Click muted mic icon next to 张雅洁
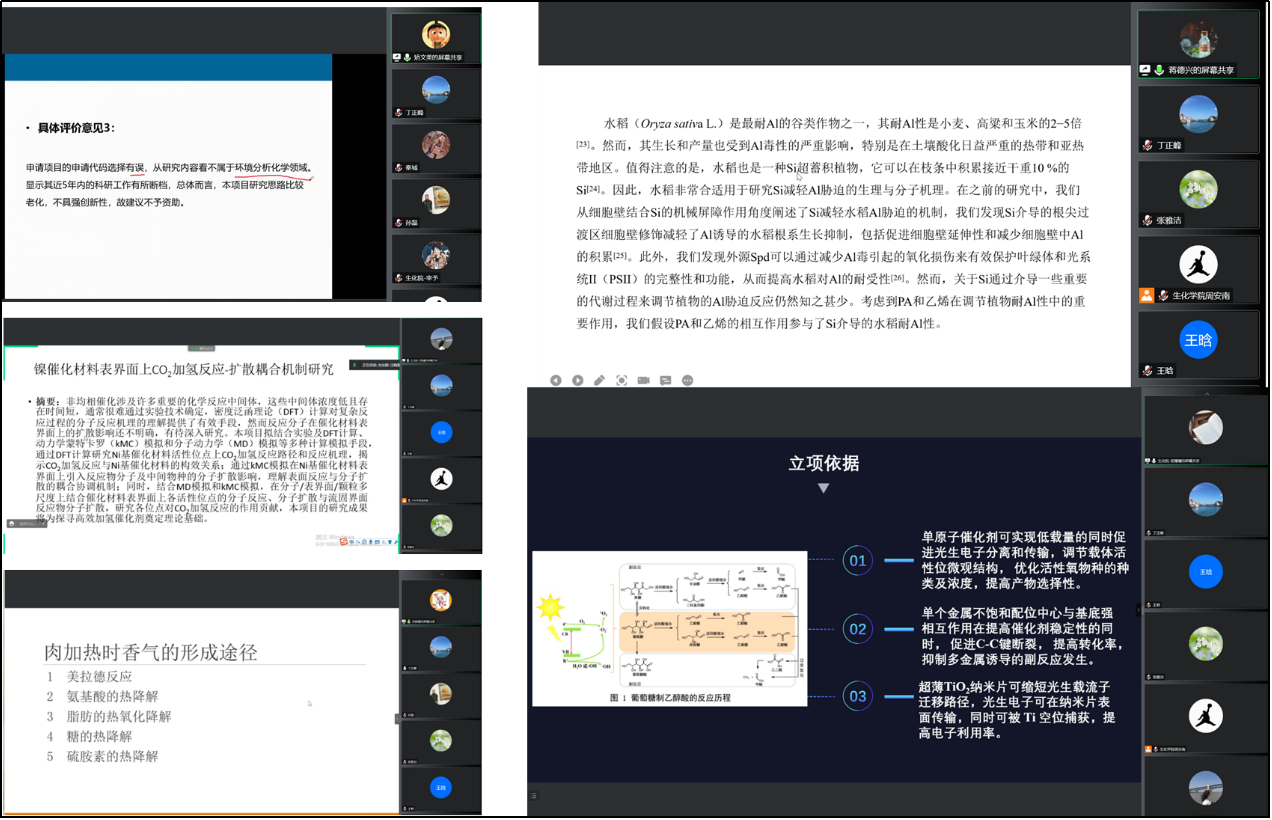 [x=1148, y=220]
